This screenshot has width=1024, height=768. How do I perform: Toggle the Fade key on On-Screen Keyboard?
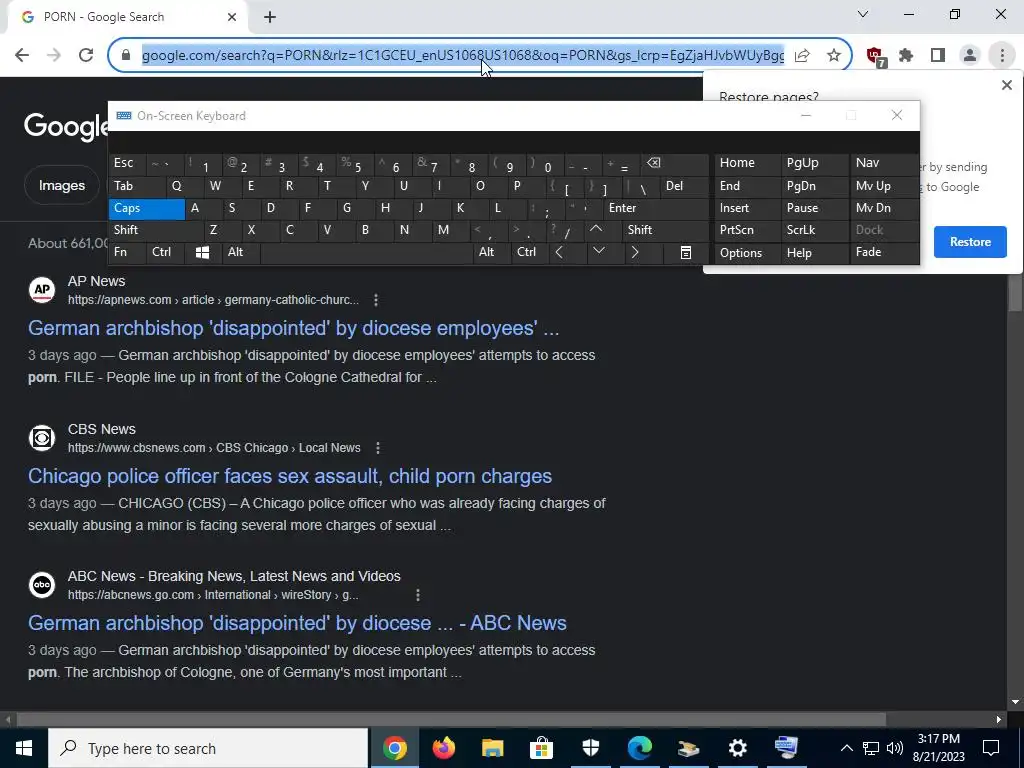click(x=884, y=252)
